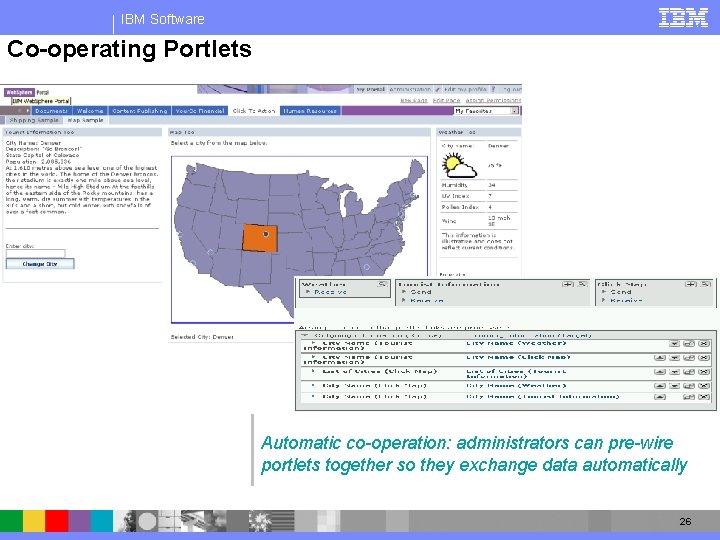Edit the Click Map to Weather wire
Image resolution: width=720 pixels, height=540 pixels.
click(x=689, y=386)
